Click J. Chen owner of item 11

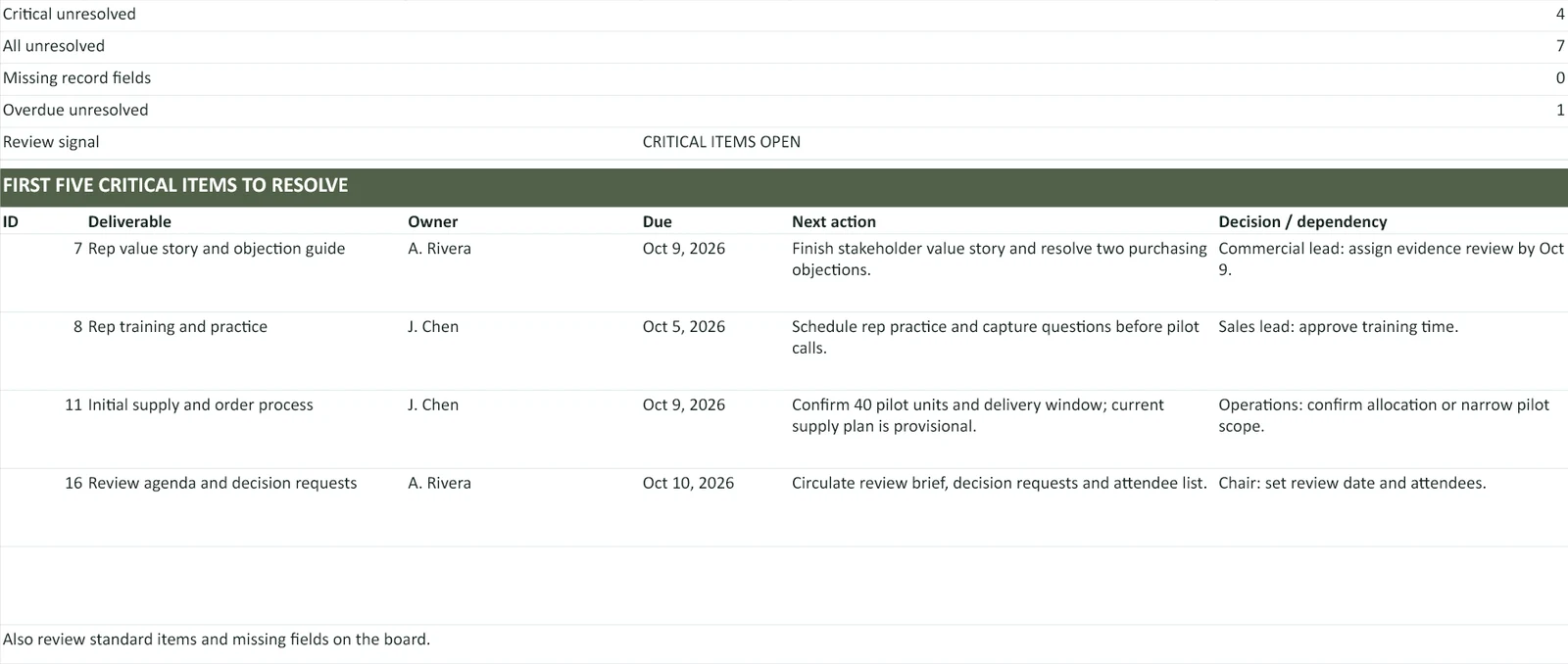point(433,405)
